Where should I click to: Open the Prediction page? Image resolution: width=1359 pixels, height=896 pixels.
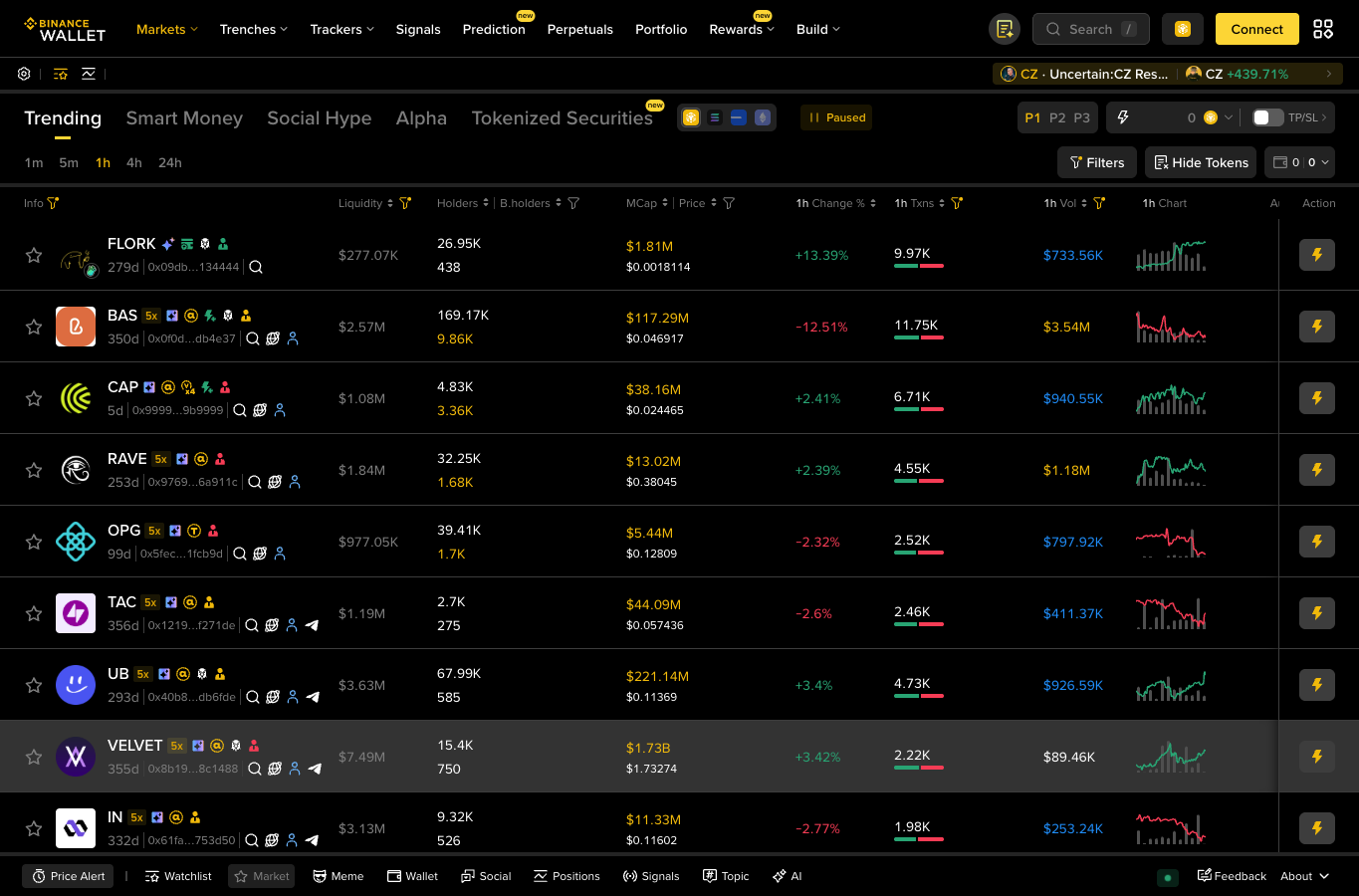tap(494, 29)
